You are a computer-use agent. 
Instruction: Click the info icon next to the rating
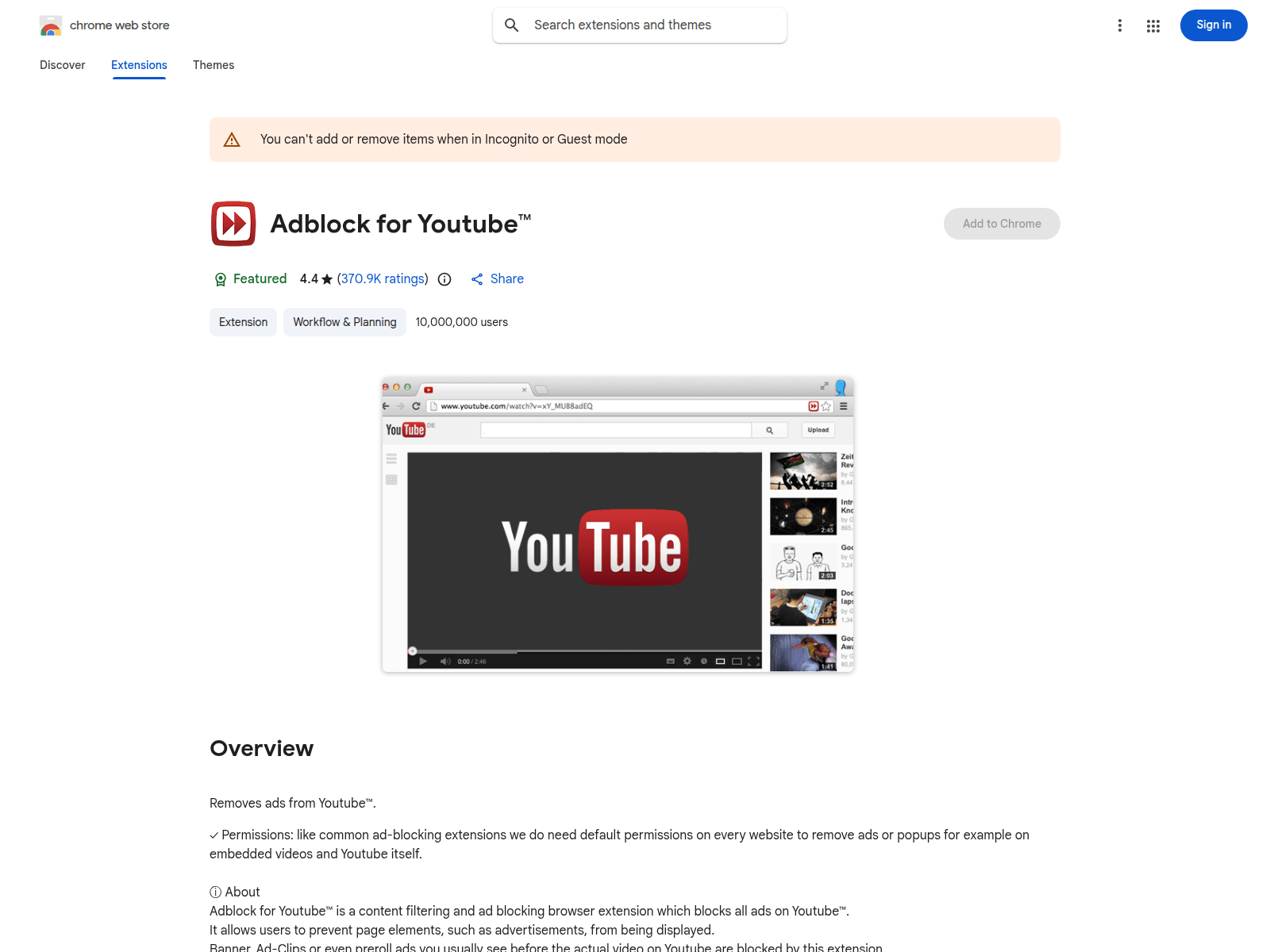[444, 279]
